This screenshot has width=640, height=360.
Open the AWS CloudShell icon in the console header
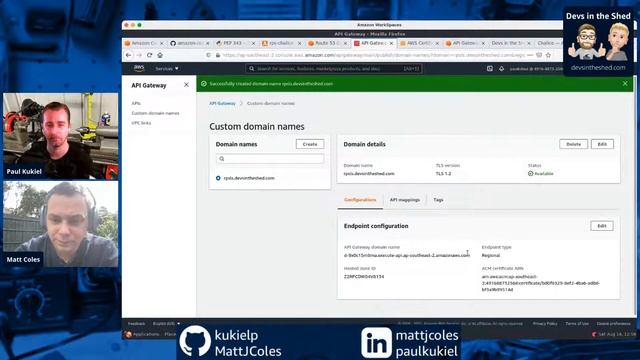tap(490, 69)
